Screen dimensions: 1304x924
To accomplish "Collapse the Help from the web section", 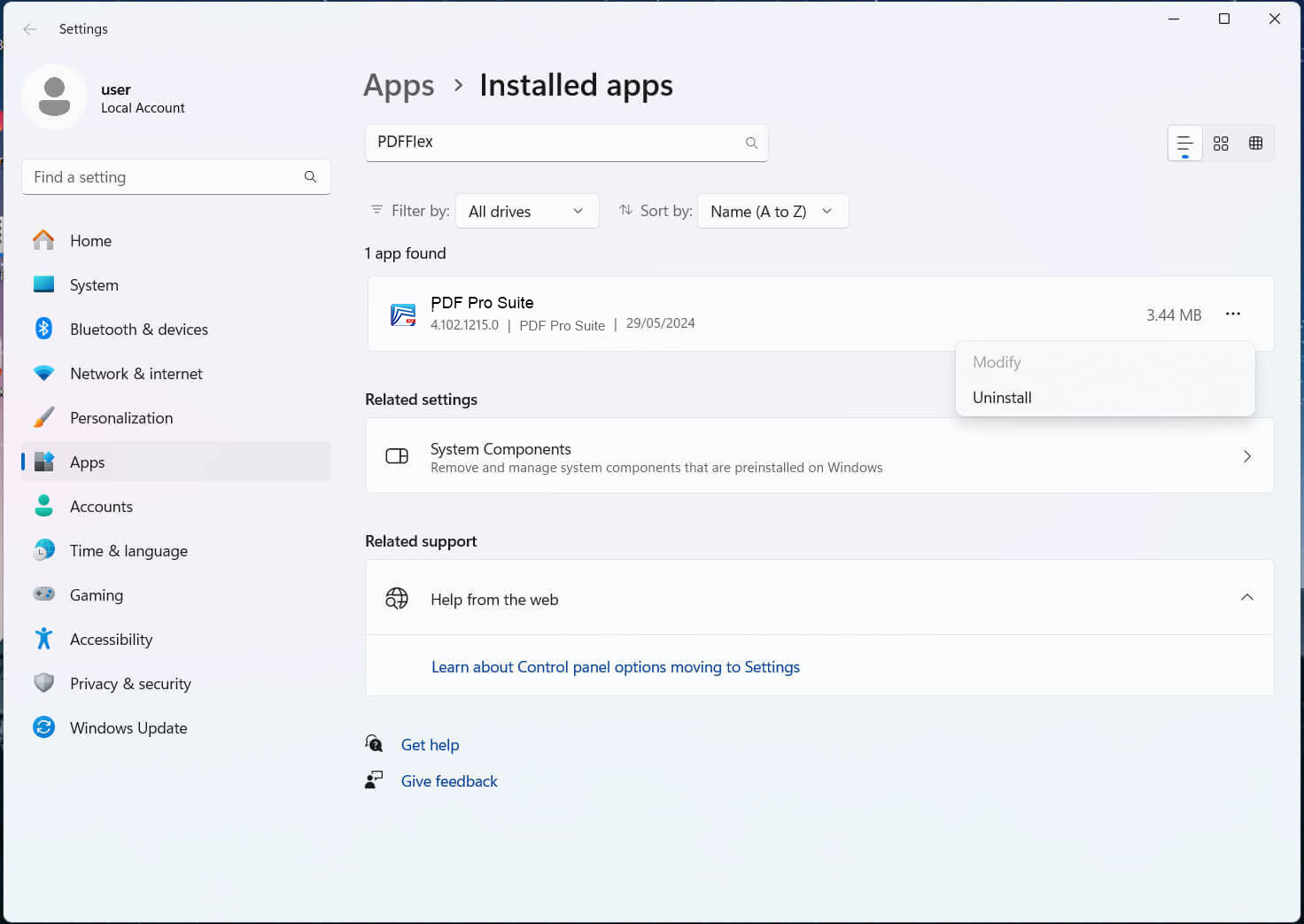I will pos(1246,597).
